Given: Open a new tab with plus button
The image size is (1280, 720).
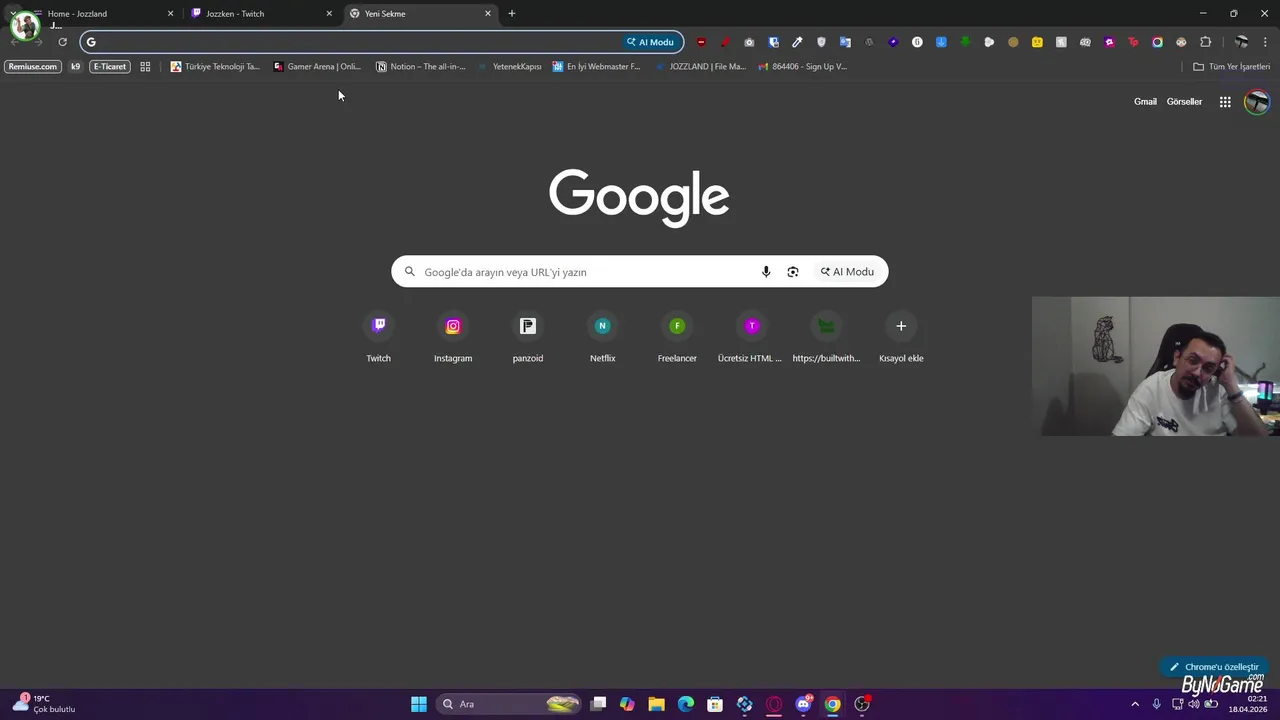Looking at the screenshot, I should pyautogui.click(x=512, y=14).
